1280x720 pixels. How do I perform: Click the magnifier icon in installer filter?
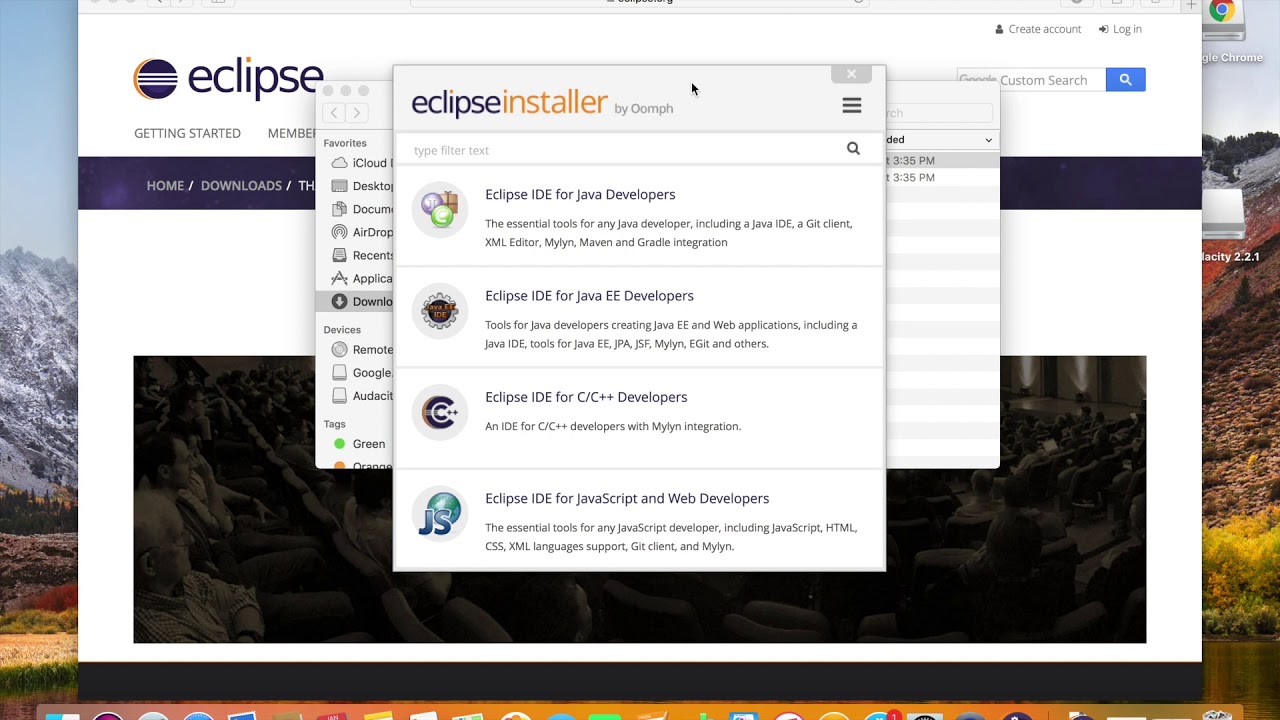click(x=853, y=149)
